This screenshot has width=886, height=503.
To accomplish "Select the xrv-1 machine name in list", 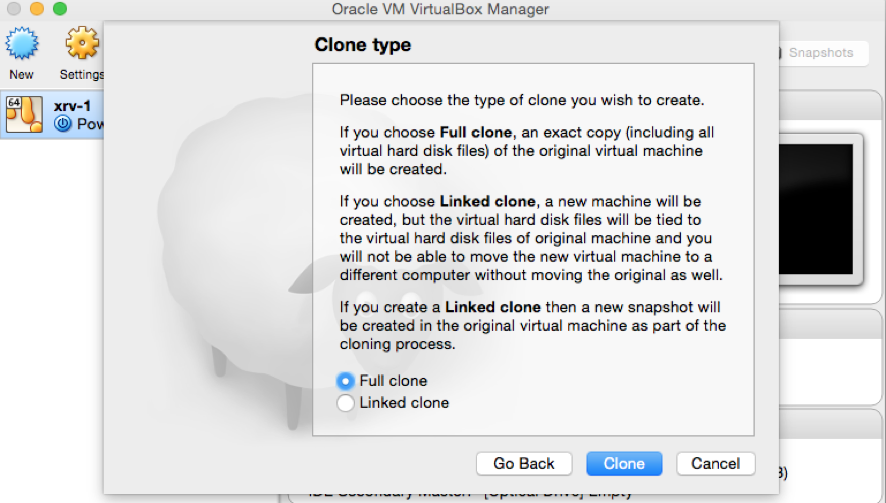I will [x=72, y=106].
